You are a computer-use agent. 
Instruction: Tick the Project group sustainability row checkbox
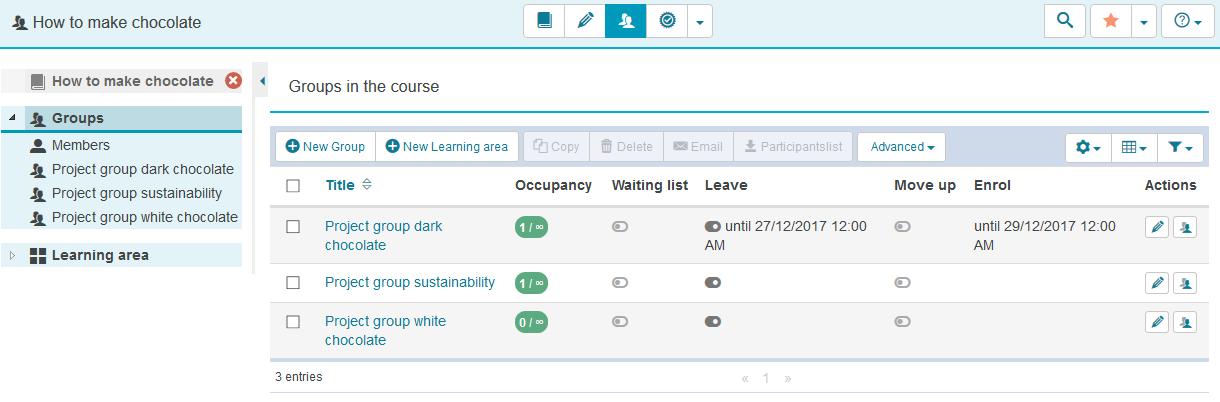(x=293, y=283)
